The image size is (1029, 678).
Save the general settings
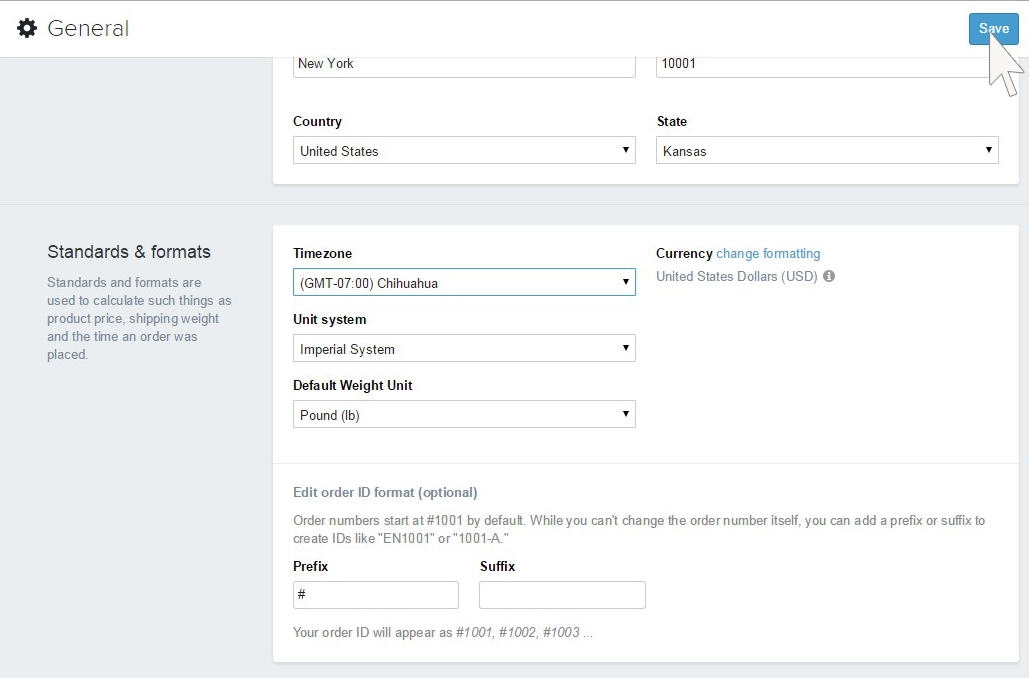click(x=993, y=29)
